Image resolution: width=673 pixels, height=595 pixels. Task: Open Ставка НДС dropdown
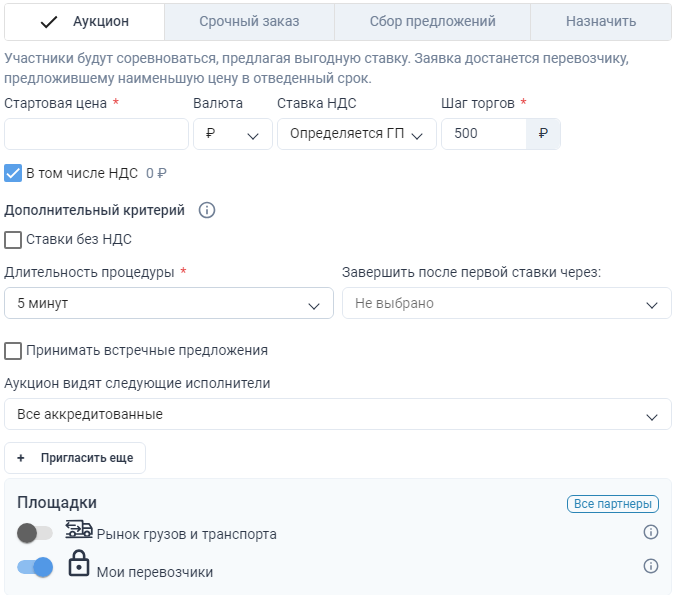[x=357, y=134]
